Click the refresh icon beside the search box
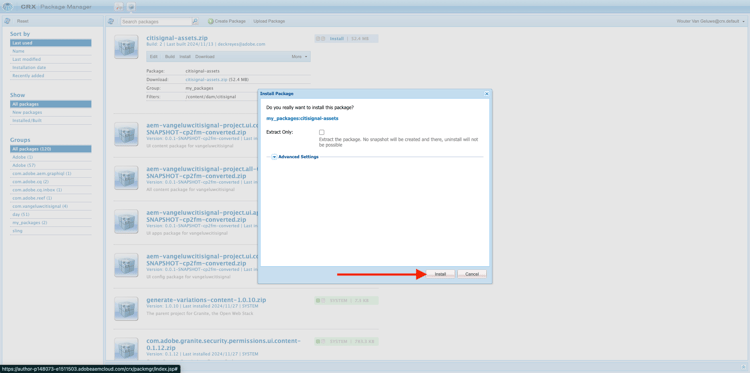750x373 pixels. point(111,21)
